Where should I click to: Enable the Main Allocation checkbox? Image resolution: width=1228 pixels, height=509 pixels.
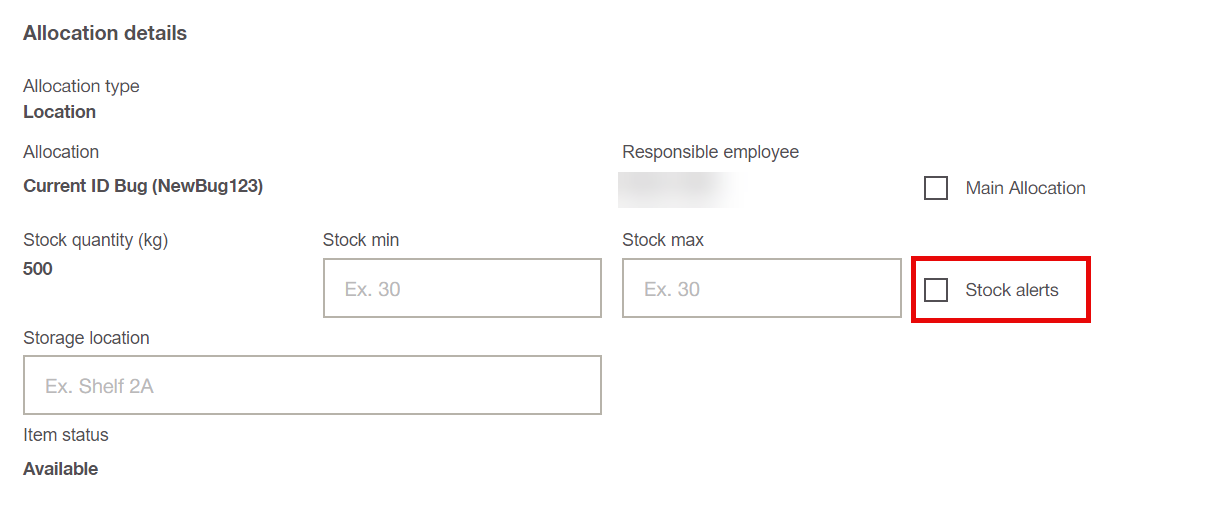936,188
